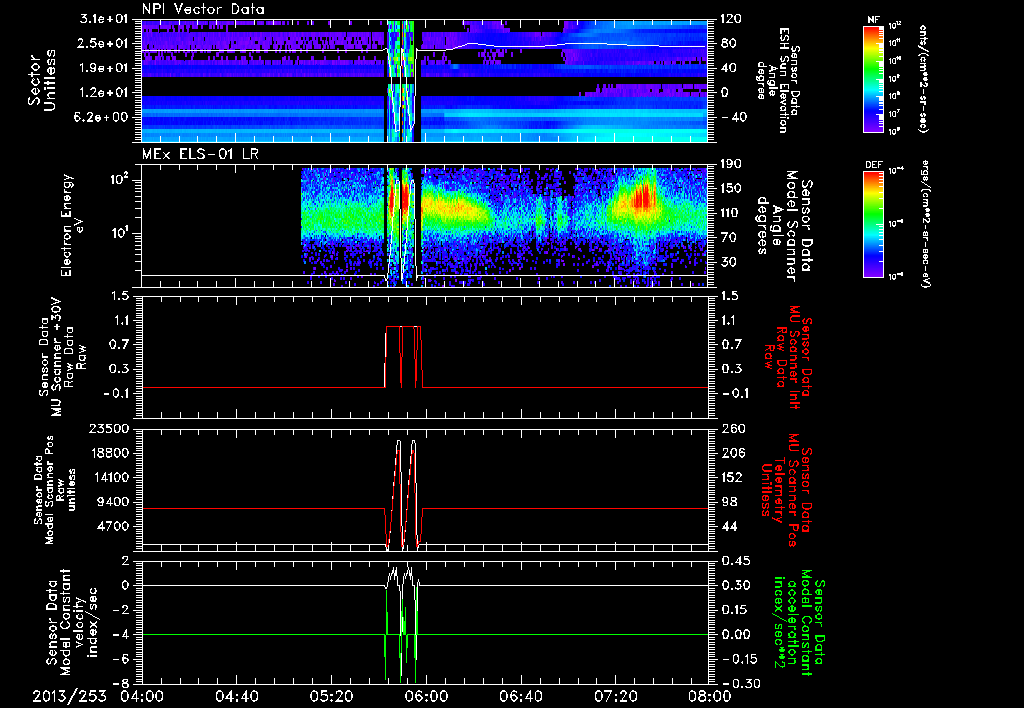Click the "04:00" time axis label
The width and height of the screenshot is (1024, 708).
142,696
